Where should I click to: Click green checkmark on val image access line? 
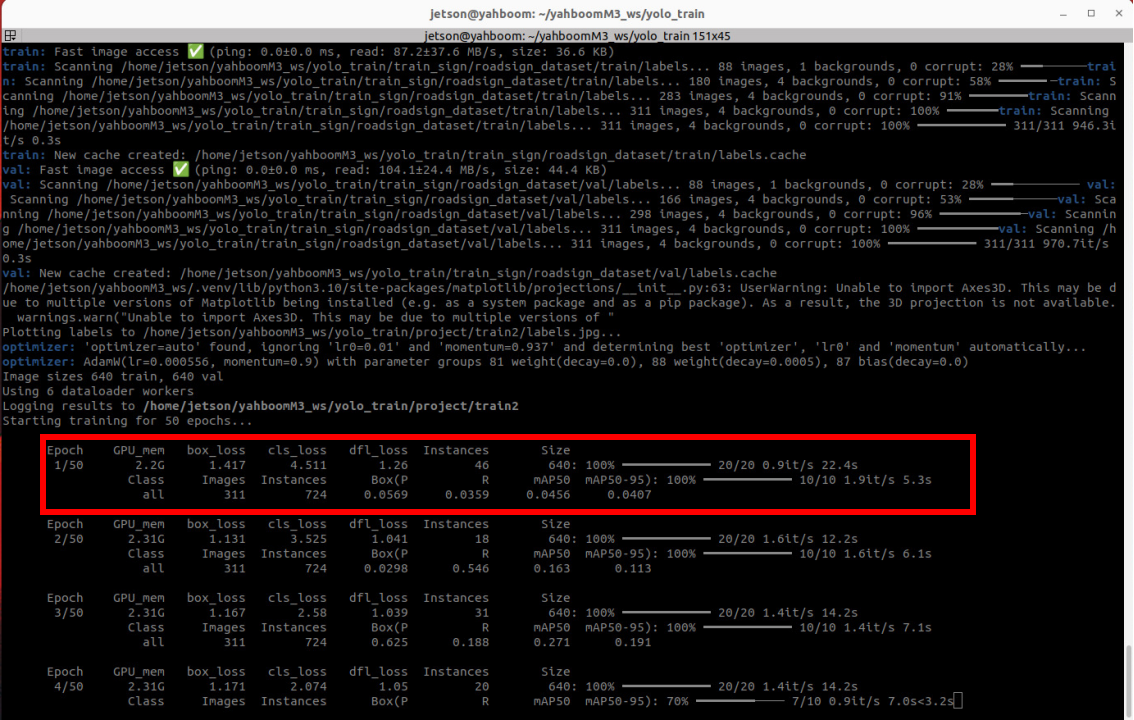coord(181,170)
